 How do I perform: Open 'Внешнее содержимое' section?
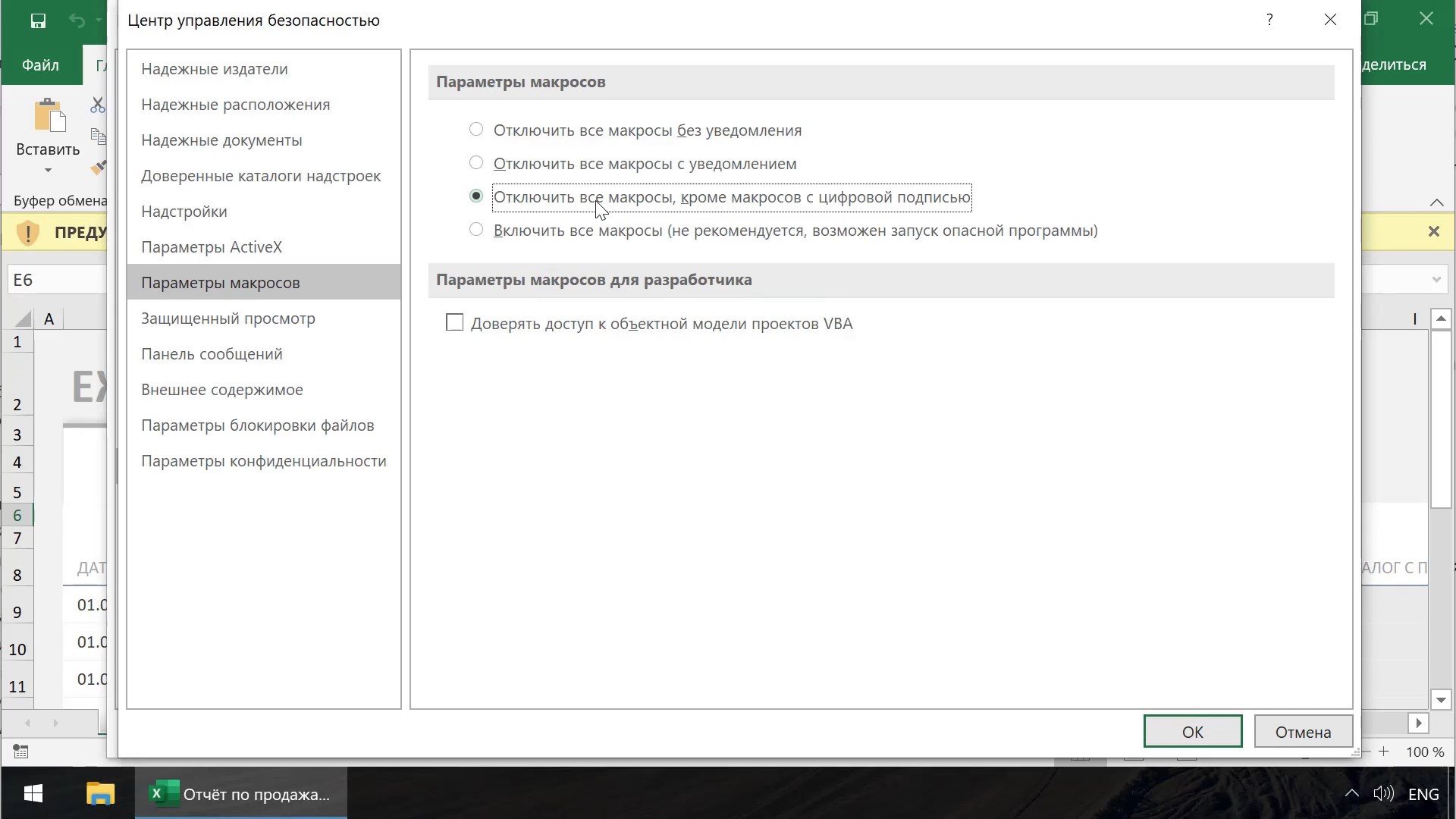click(264, 390)
